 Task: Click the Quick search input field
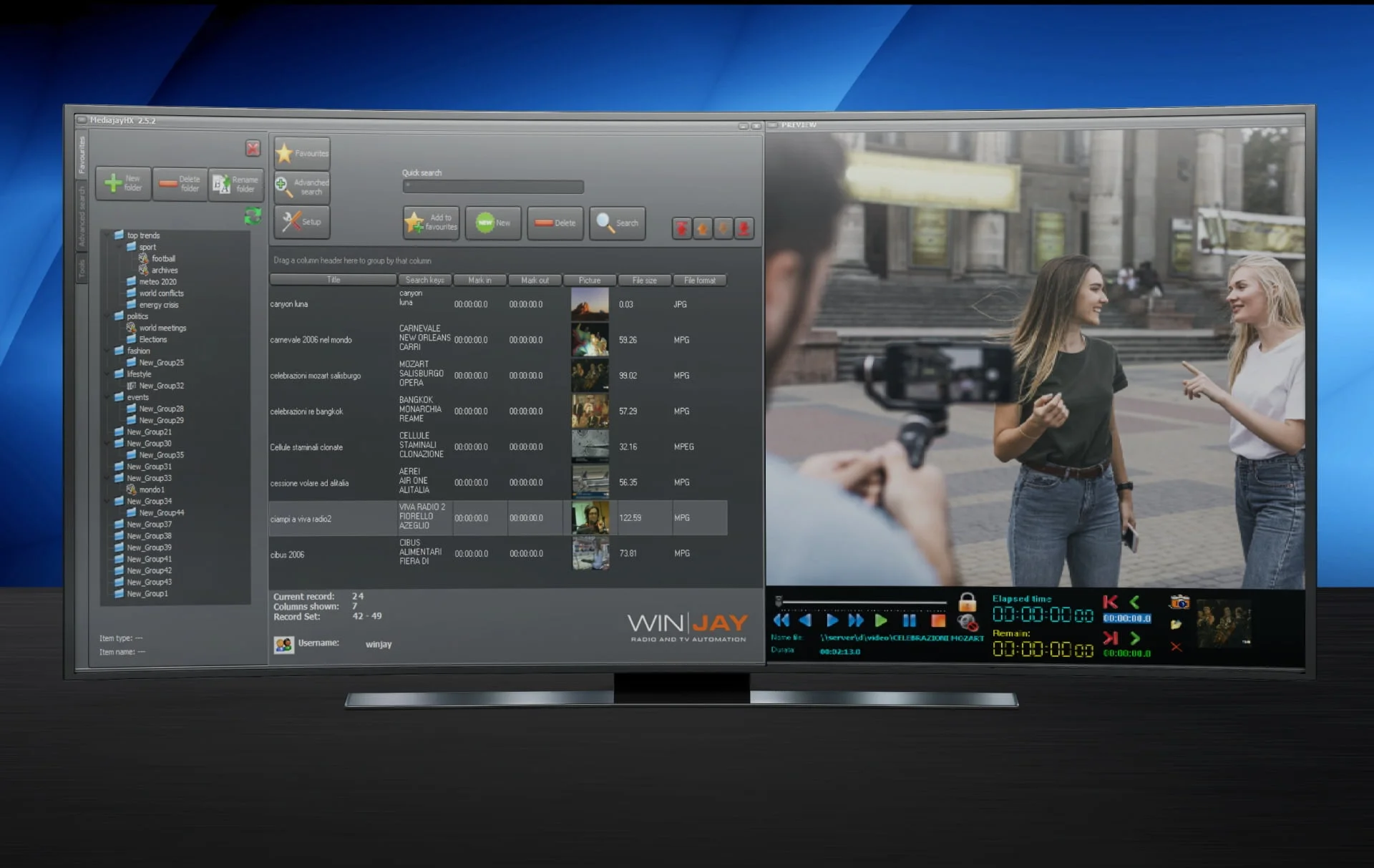pyautogui.click(x=492, y=187)
